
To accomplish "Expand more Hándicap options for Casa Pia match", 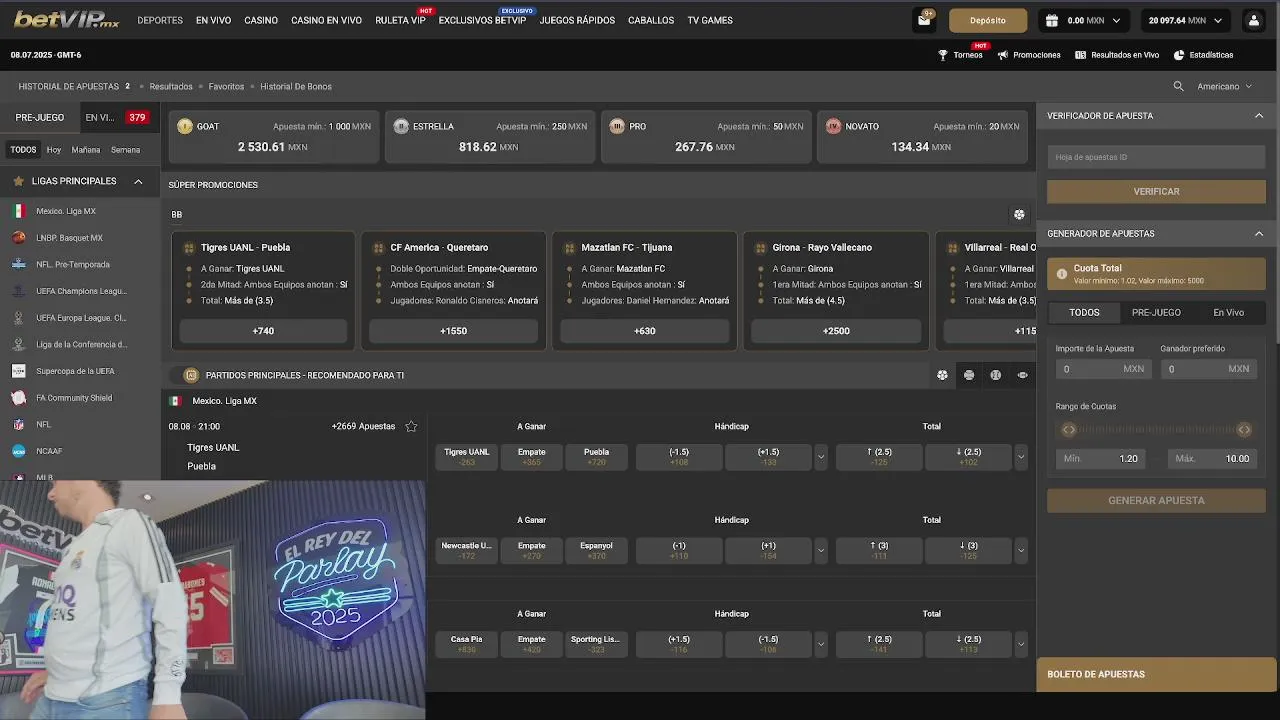I will tap(821, 644).
